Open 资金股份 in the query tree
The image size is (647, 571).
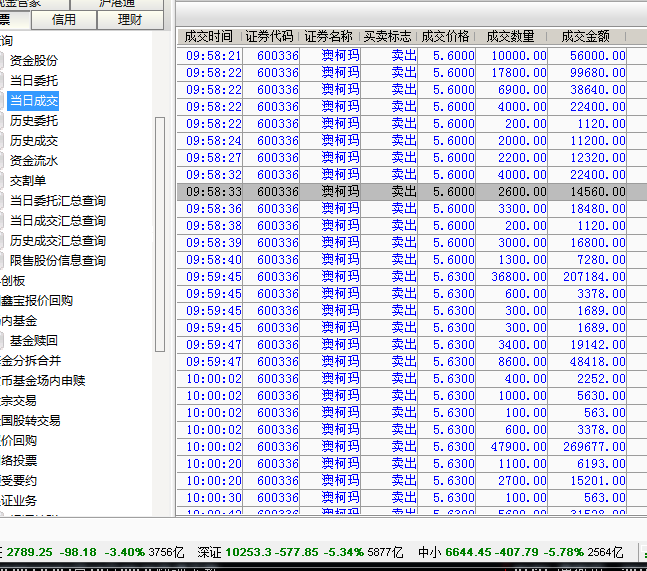point(34,61)
